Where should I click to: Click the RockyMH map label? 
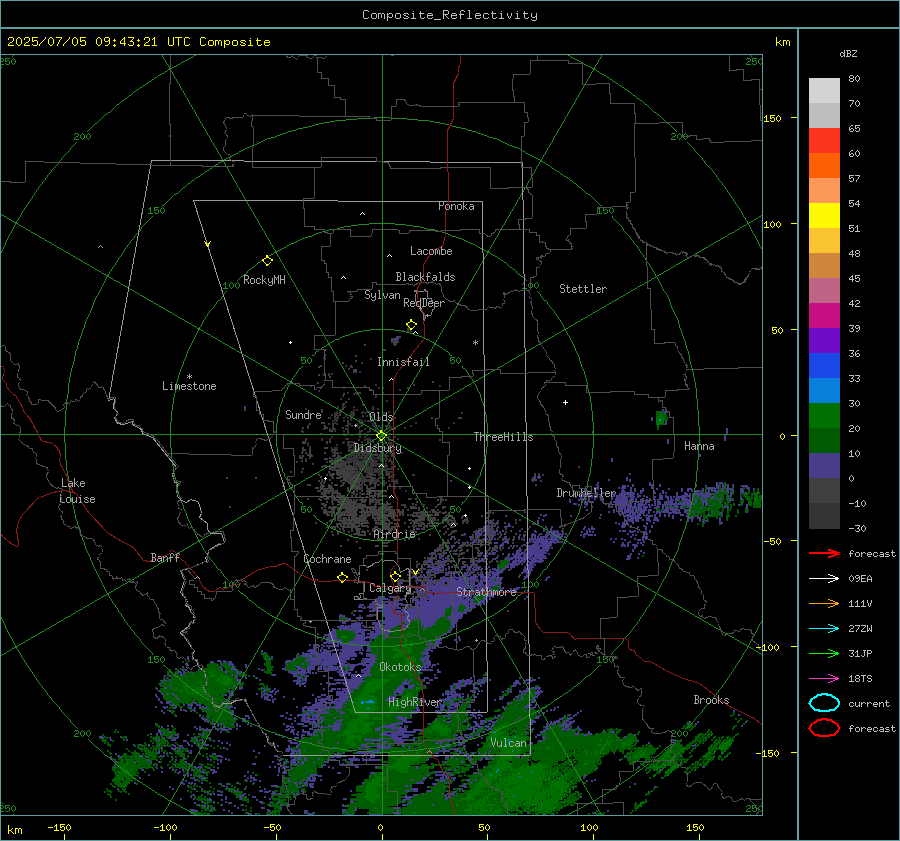(264, 280)
